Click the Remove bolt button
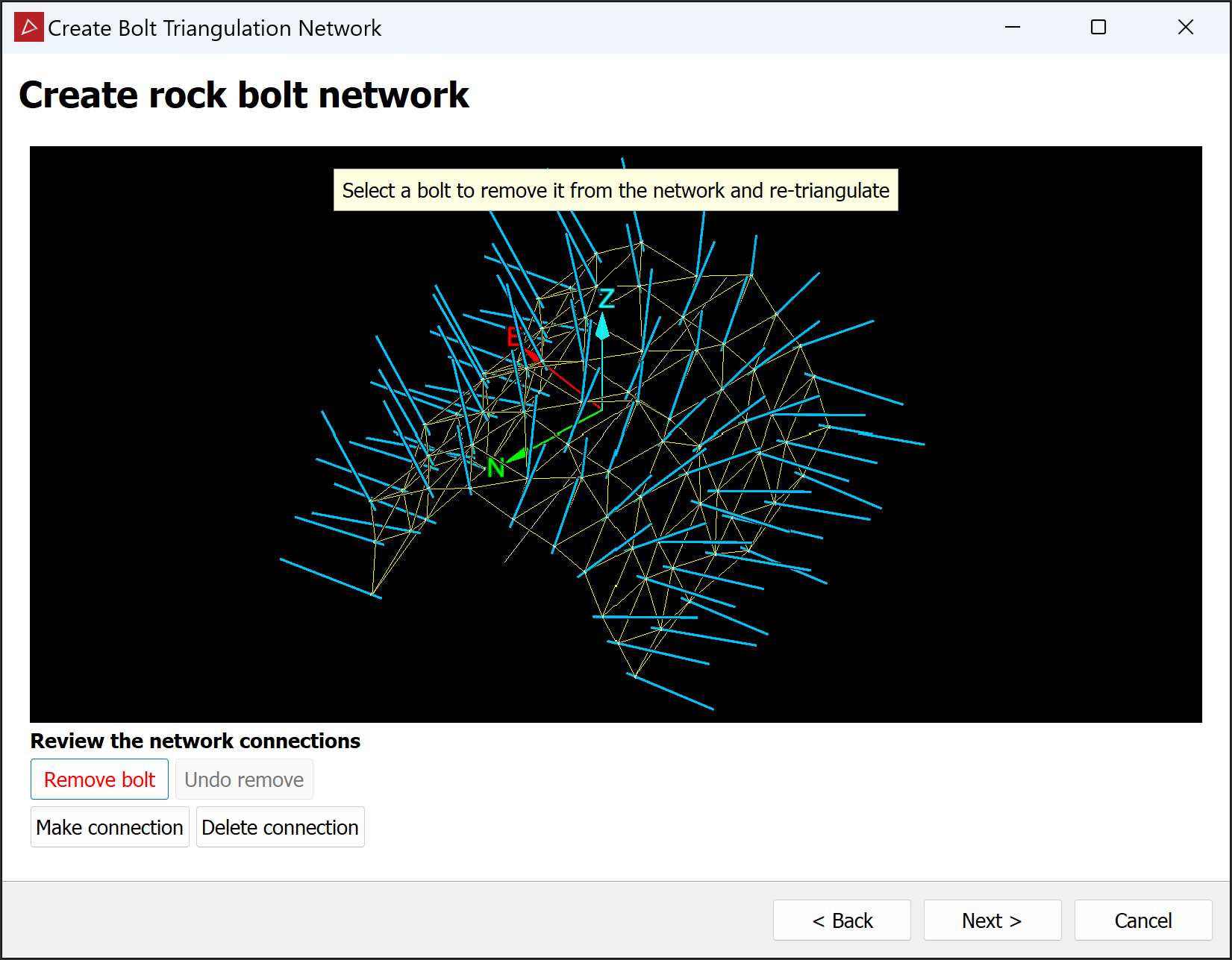 pyautogui.click(x=99, y=779)
